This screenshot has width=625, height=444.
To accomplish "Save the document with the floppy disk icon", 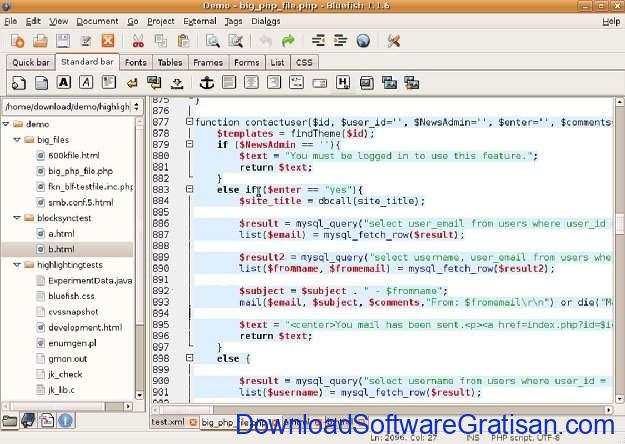I will pyautogui.click(x=63, y=41).
